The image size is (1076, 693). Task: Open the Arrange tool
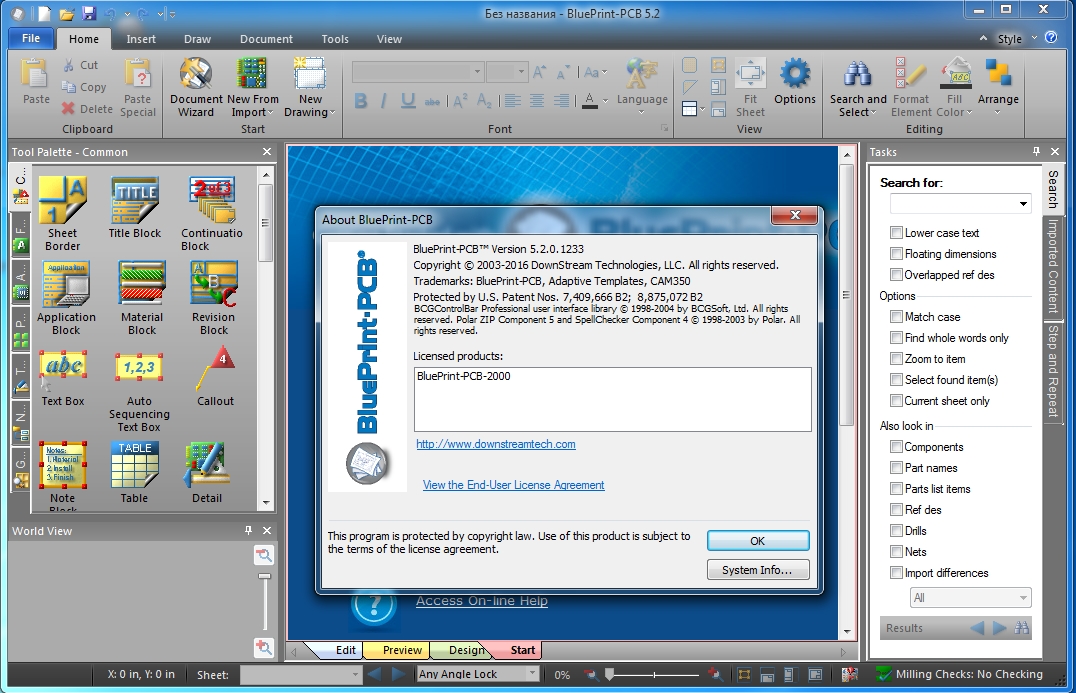pyautogui.click(x=998, y=86)
